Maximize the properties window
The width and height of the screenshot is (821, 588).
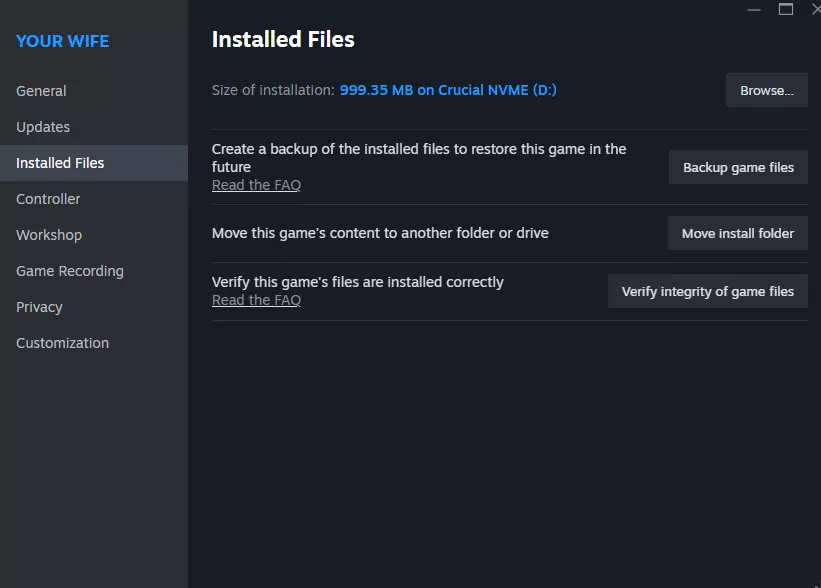click(x=786, y=9)
